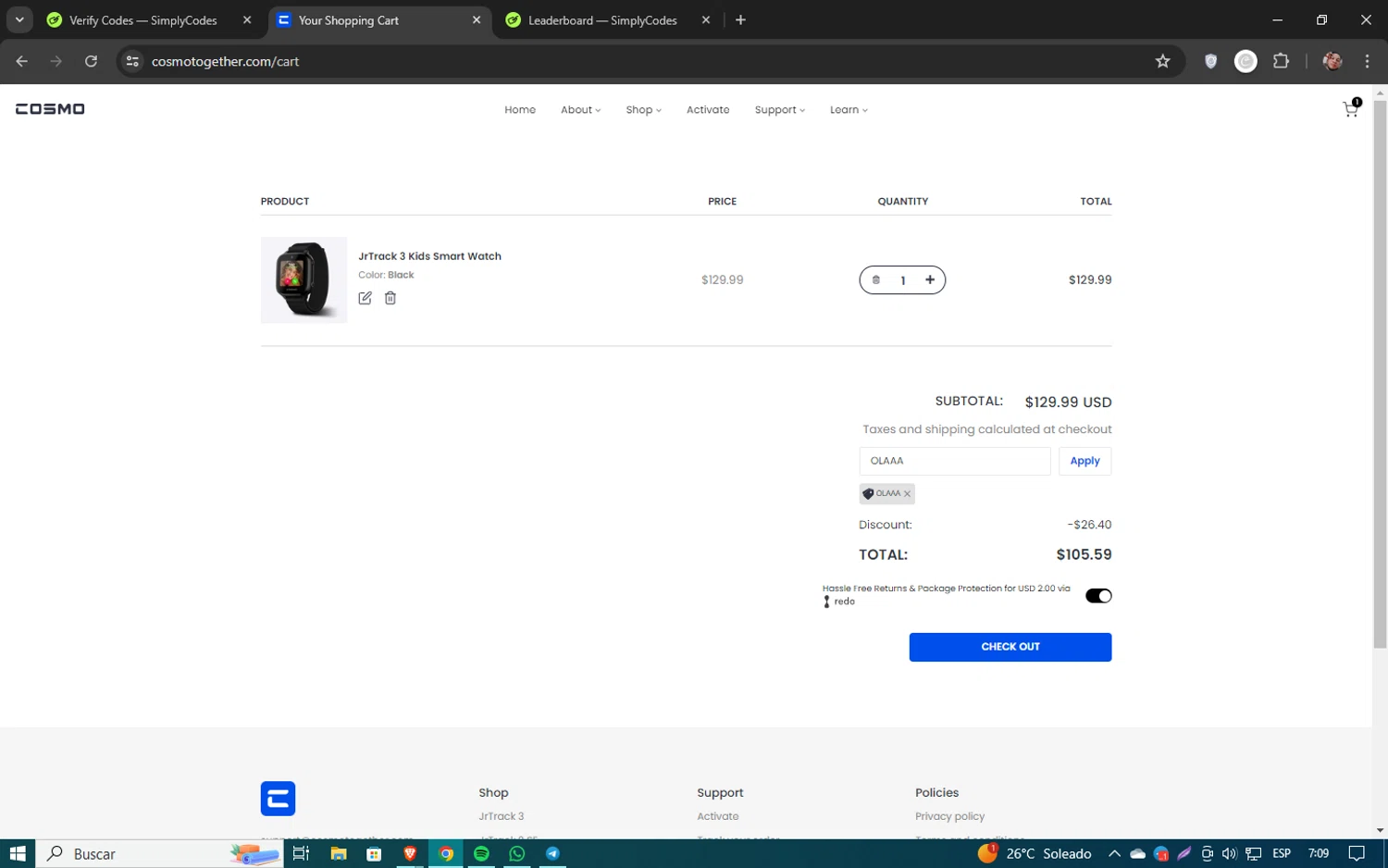Increase quantity with plus button
Image resolution: width=1388 pixels, height=868 pixels.
pyautogui.click(x=930, y=279)
